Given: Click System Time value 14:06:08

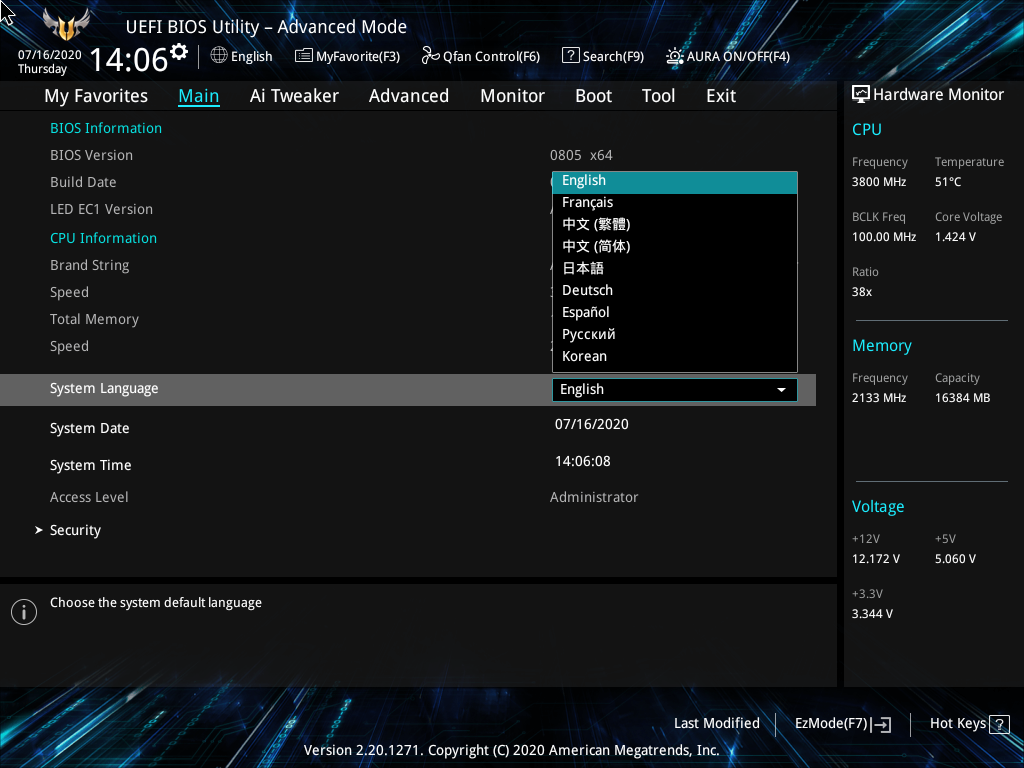Looking at the screenshot, I should click(583, 461).
